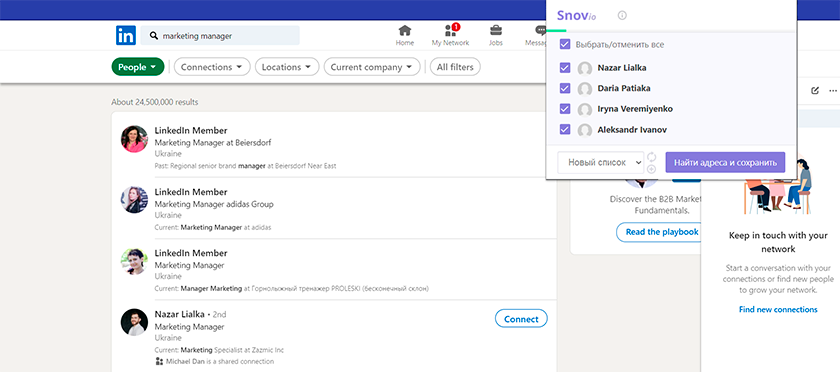The height and width of the screenshot is (372, 840).
Task: Click Michael Dan is a shared connection
Action: click(x=220, y=362)
